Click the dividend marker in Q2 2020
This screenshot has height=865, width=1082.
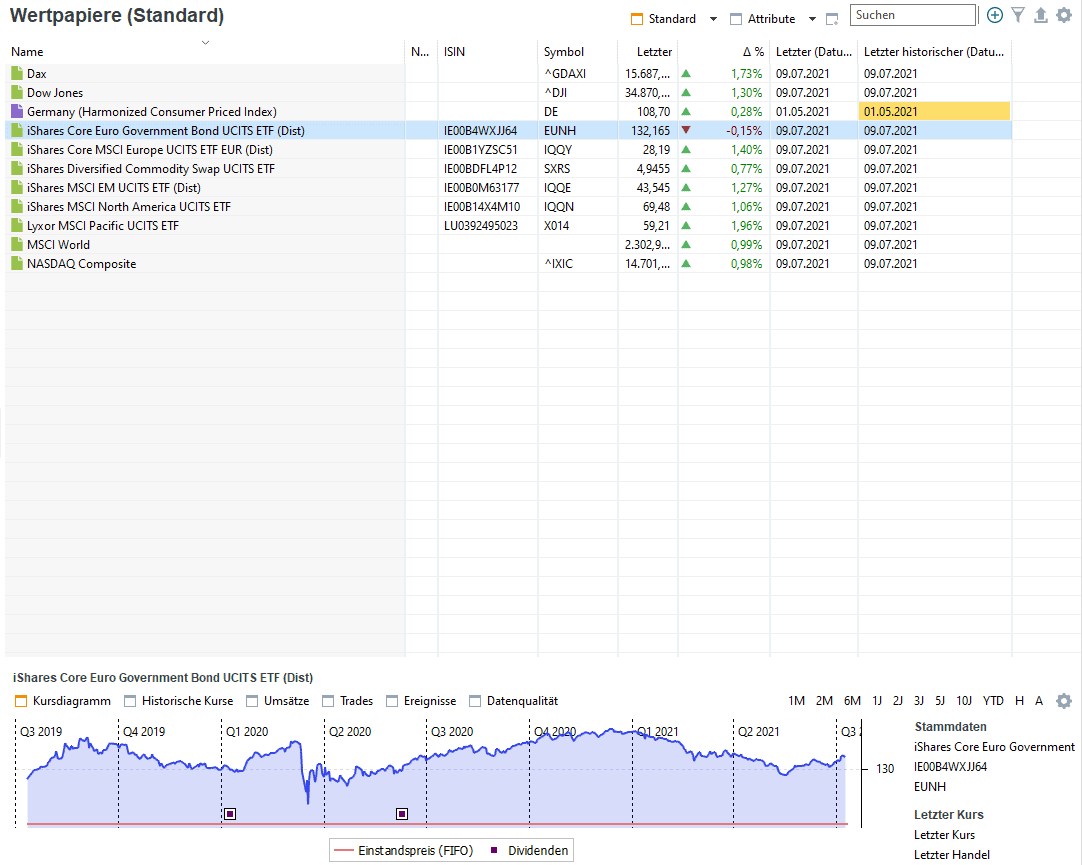[402, 814]
